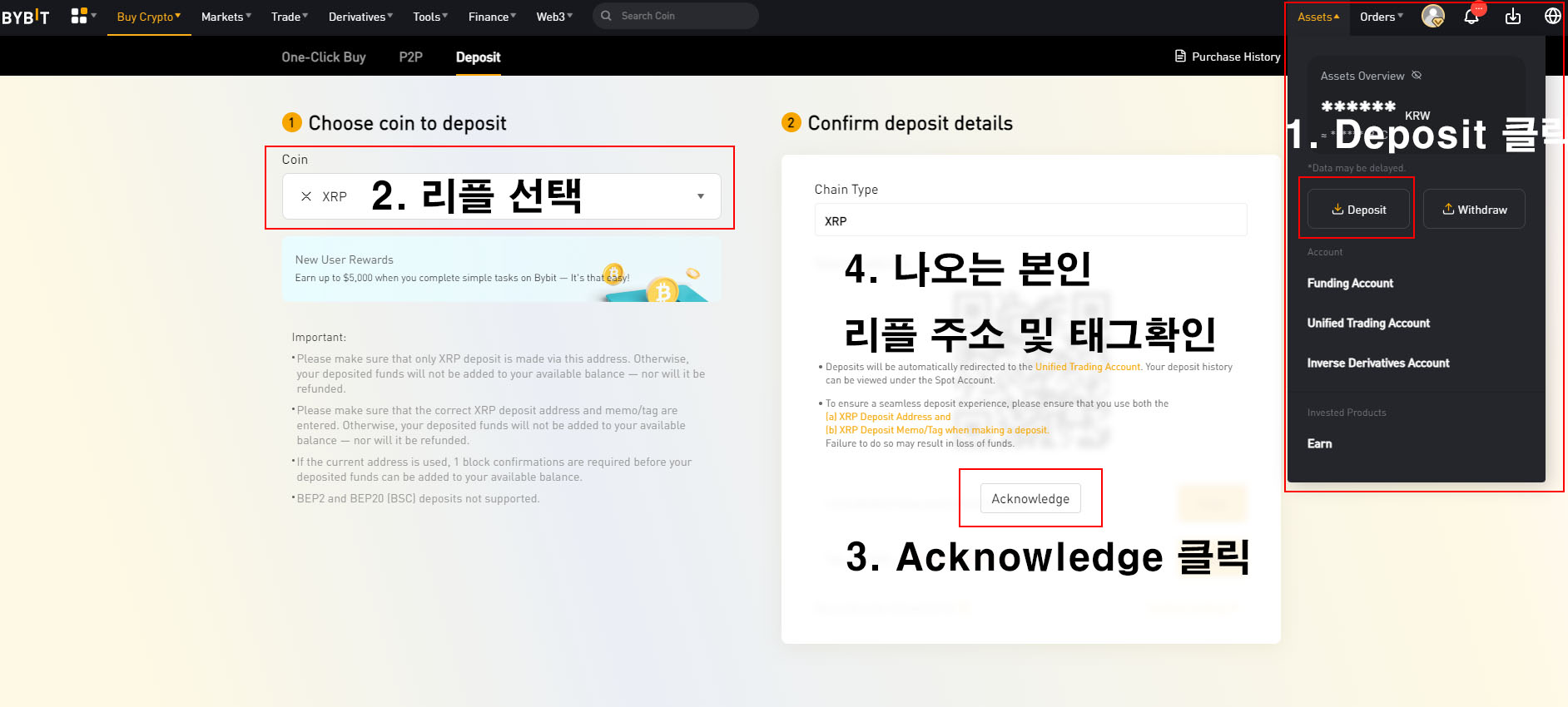Viewport: 1568px width, 707px height.
Task: Click the Deposit button in Assets panel
Action: pyautogui.click(x=1358, y=209)
